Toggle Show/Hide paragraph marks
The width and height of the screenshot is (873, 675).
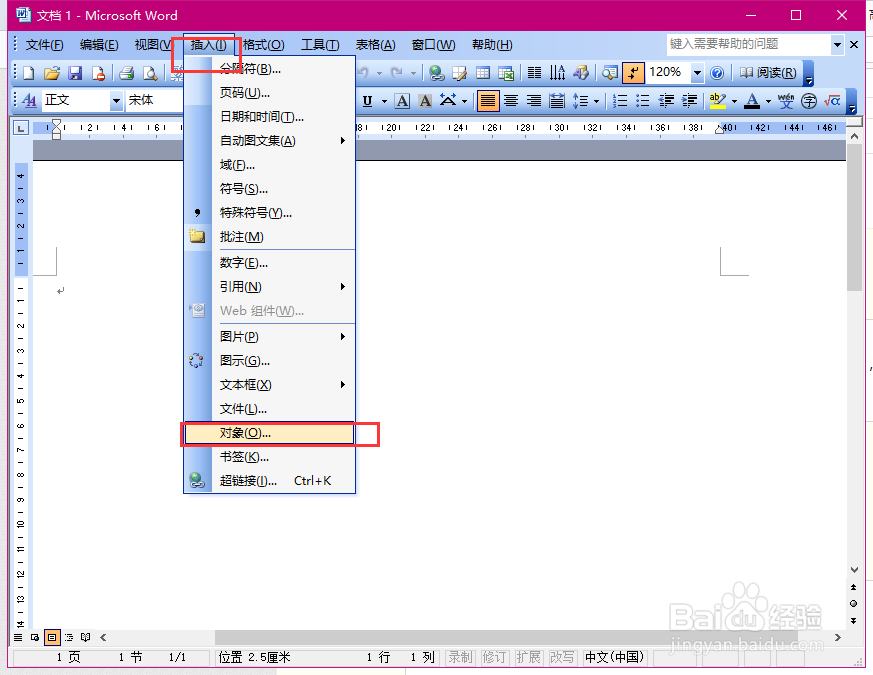pos(634,72)
